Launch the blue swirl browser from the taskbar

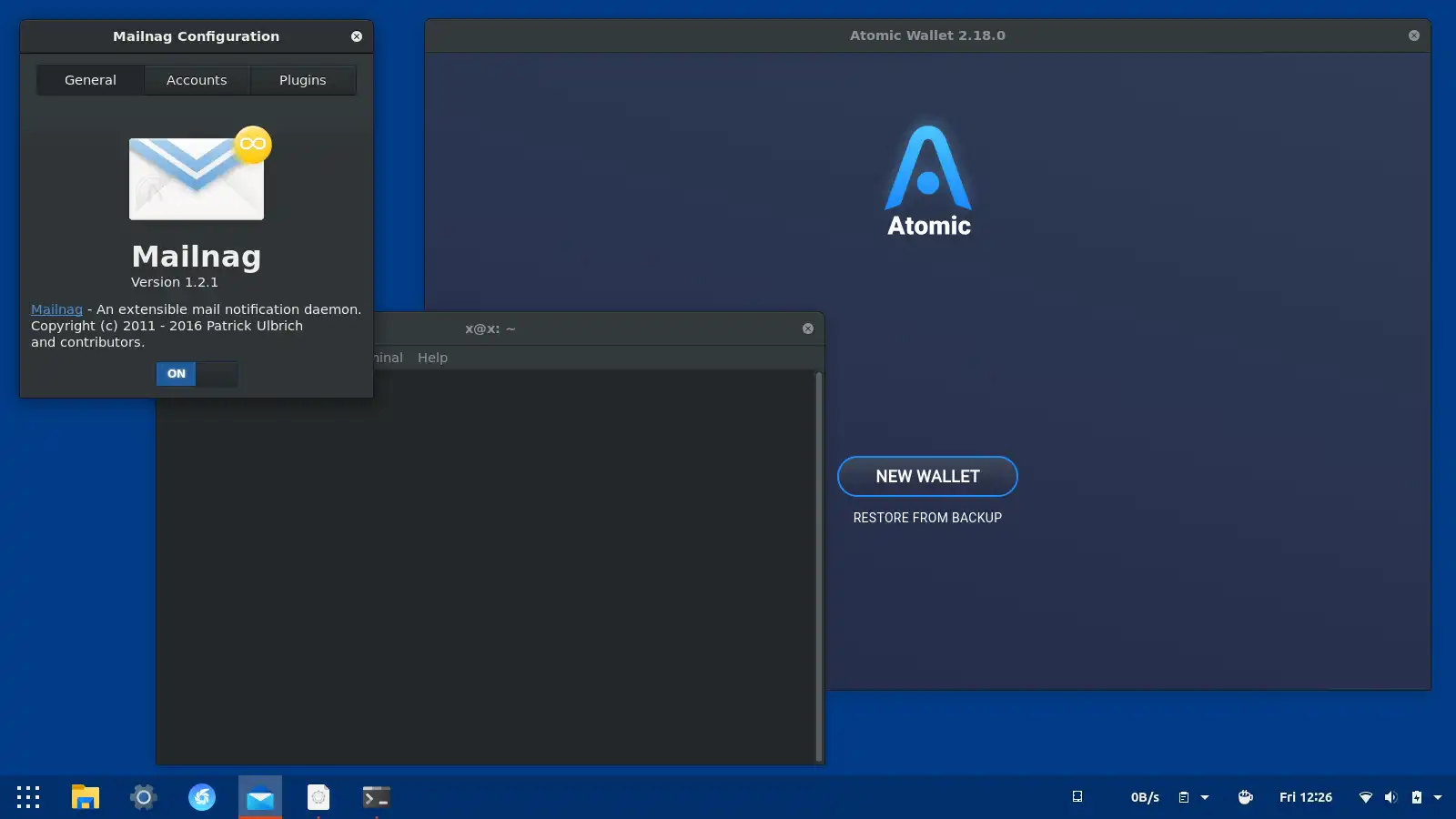pyautogui.click(x=202, y=797)
